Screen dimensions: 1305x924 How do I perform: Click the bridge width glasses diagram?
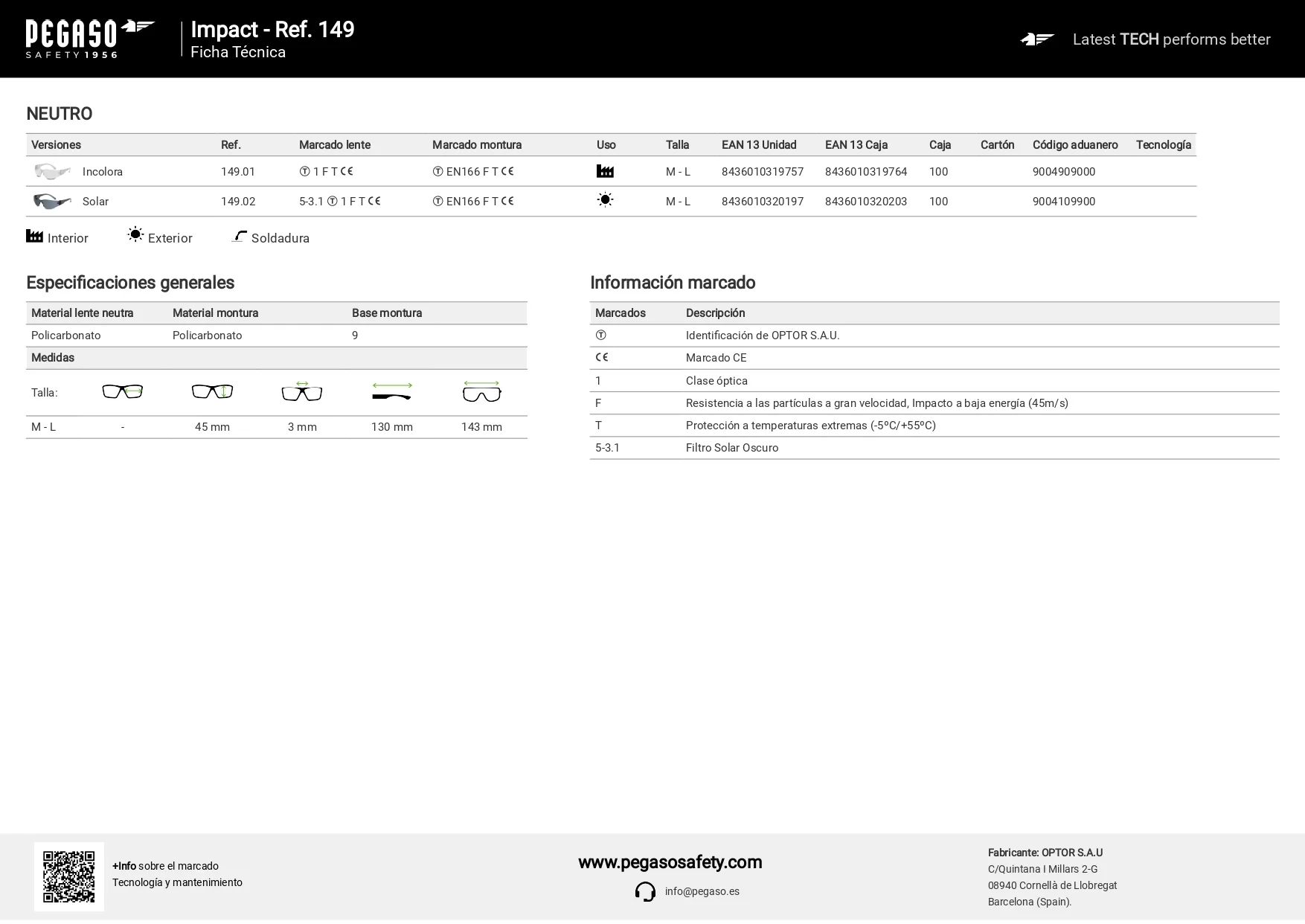(302, 391)
